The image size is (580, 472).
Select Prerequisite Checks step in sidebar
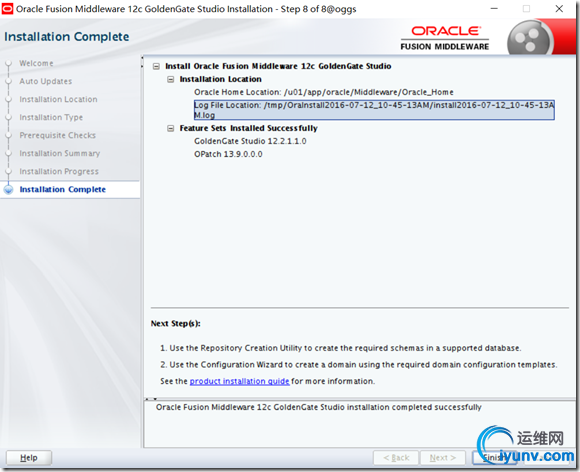pos(57,135)
